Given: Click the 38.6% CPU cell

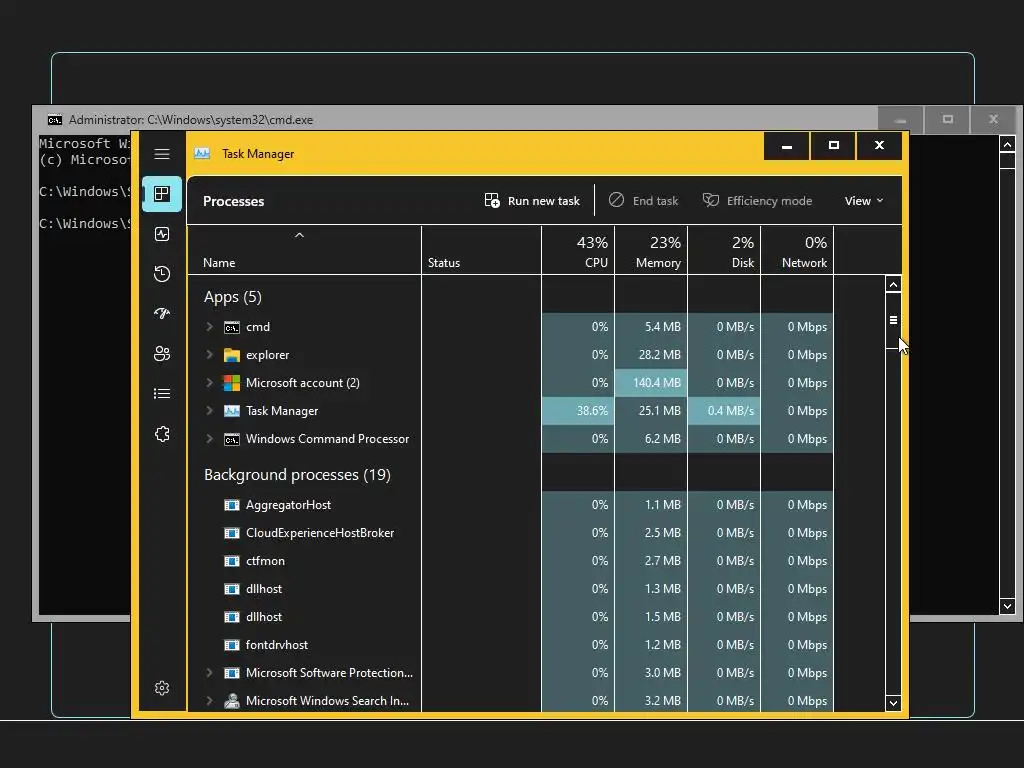Looking at the screenshot, I should 578,411.
